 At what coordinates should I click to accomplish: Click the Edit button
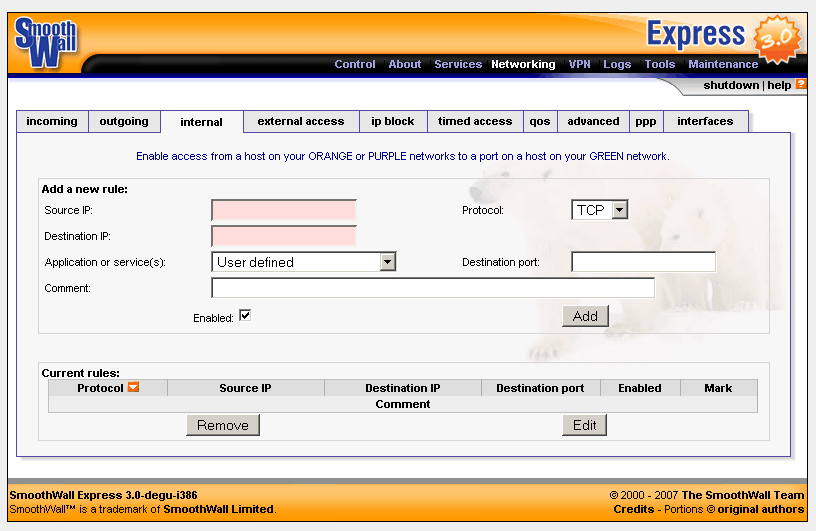tap(584, 425)
